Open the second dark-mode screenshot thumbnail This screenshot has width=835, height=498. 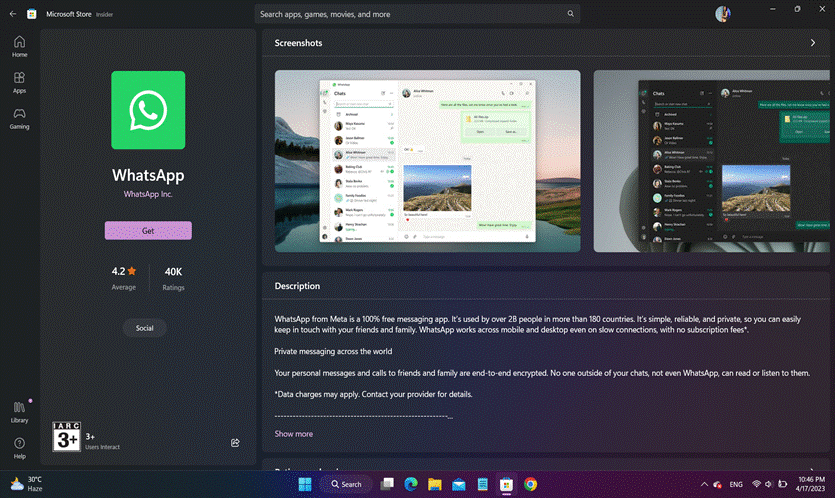711,161
